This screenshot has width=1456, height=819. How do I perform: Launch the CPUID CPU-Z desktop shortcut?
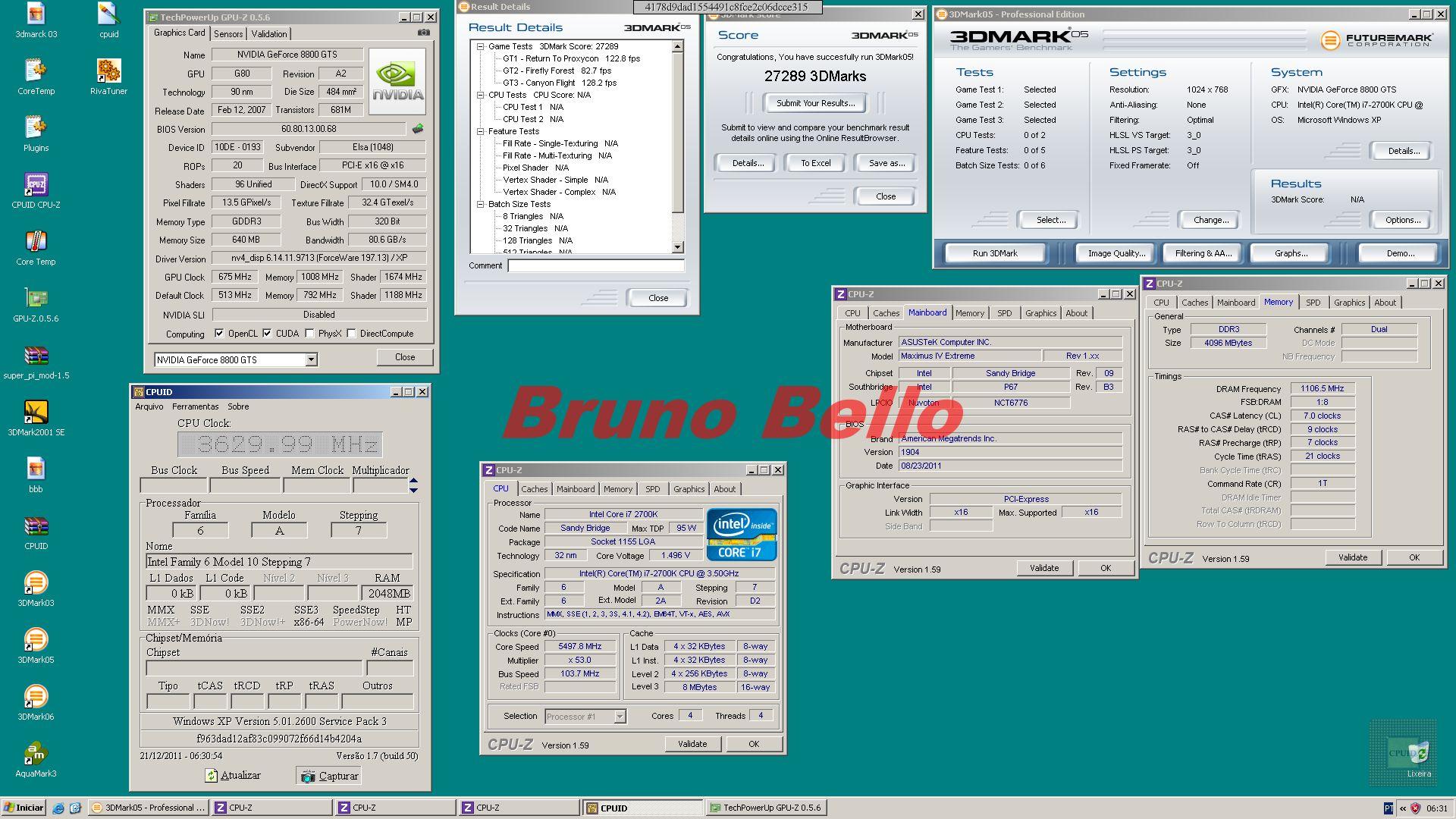click(36, 190)
